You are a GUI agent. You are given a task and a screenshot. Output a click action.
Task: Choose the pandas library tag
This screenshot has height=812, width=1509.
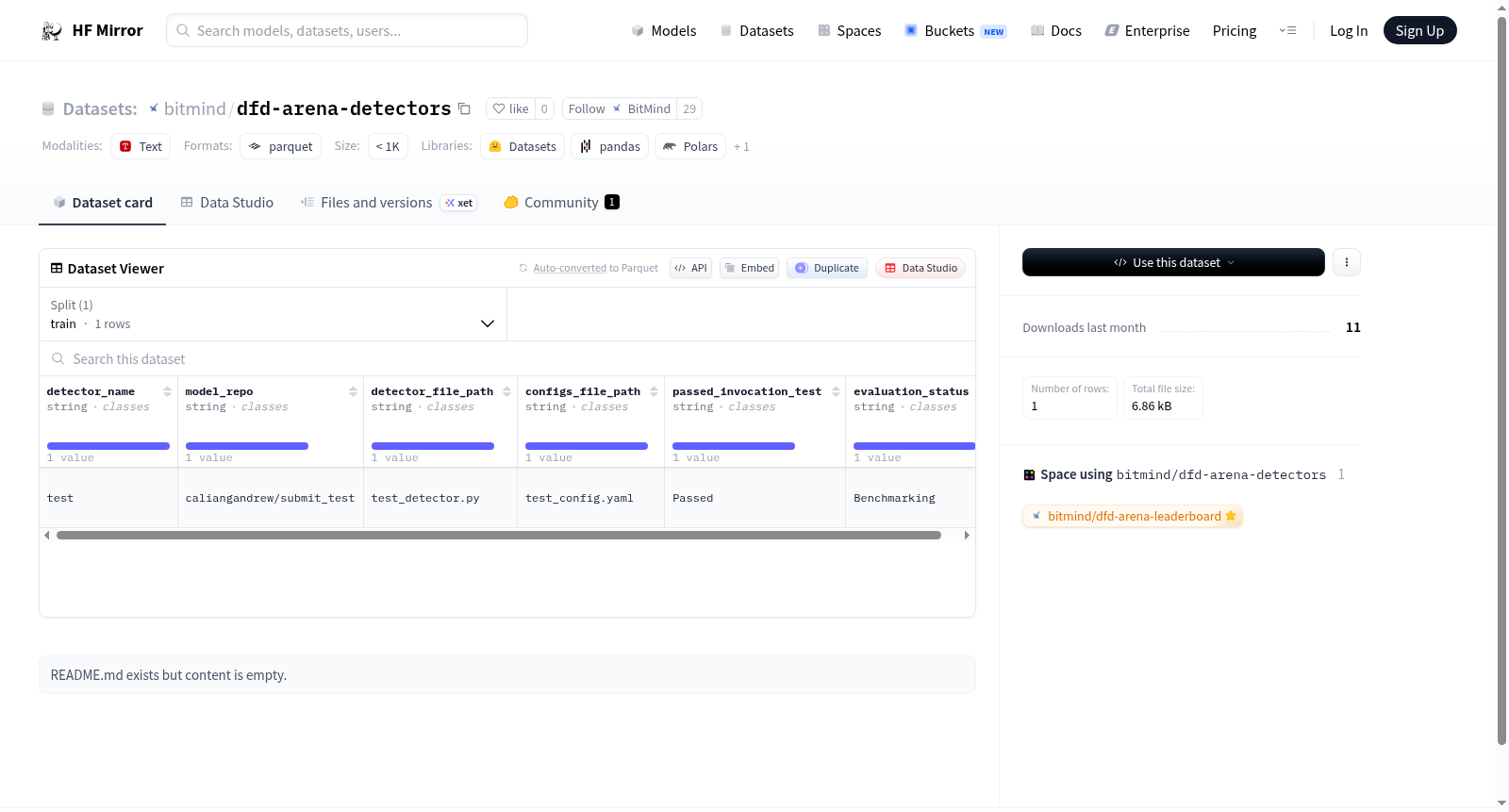click(x=609, y=146)
